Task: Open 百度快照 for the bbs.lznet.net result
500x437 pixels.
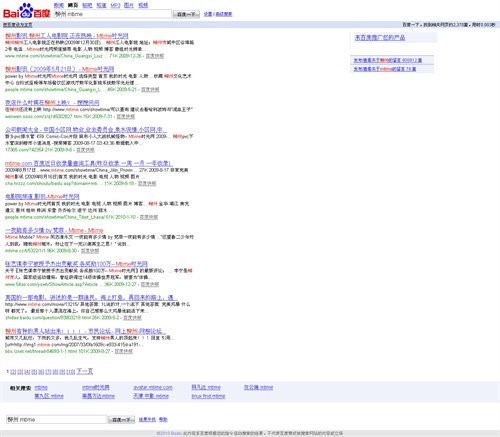Action: pos(124,351)
